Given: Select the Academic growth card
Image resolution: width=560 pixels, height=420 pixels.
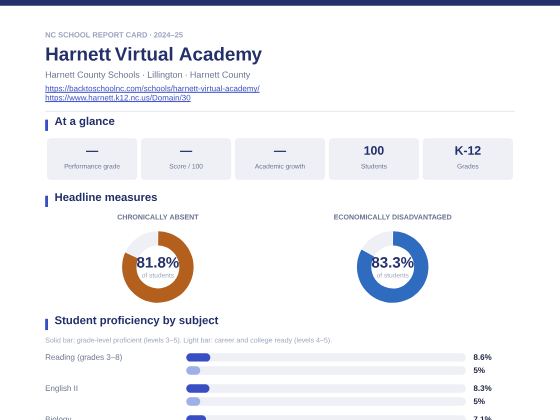Looking at the screenshot, I should click(x=280, y=159).
